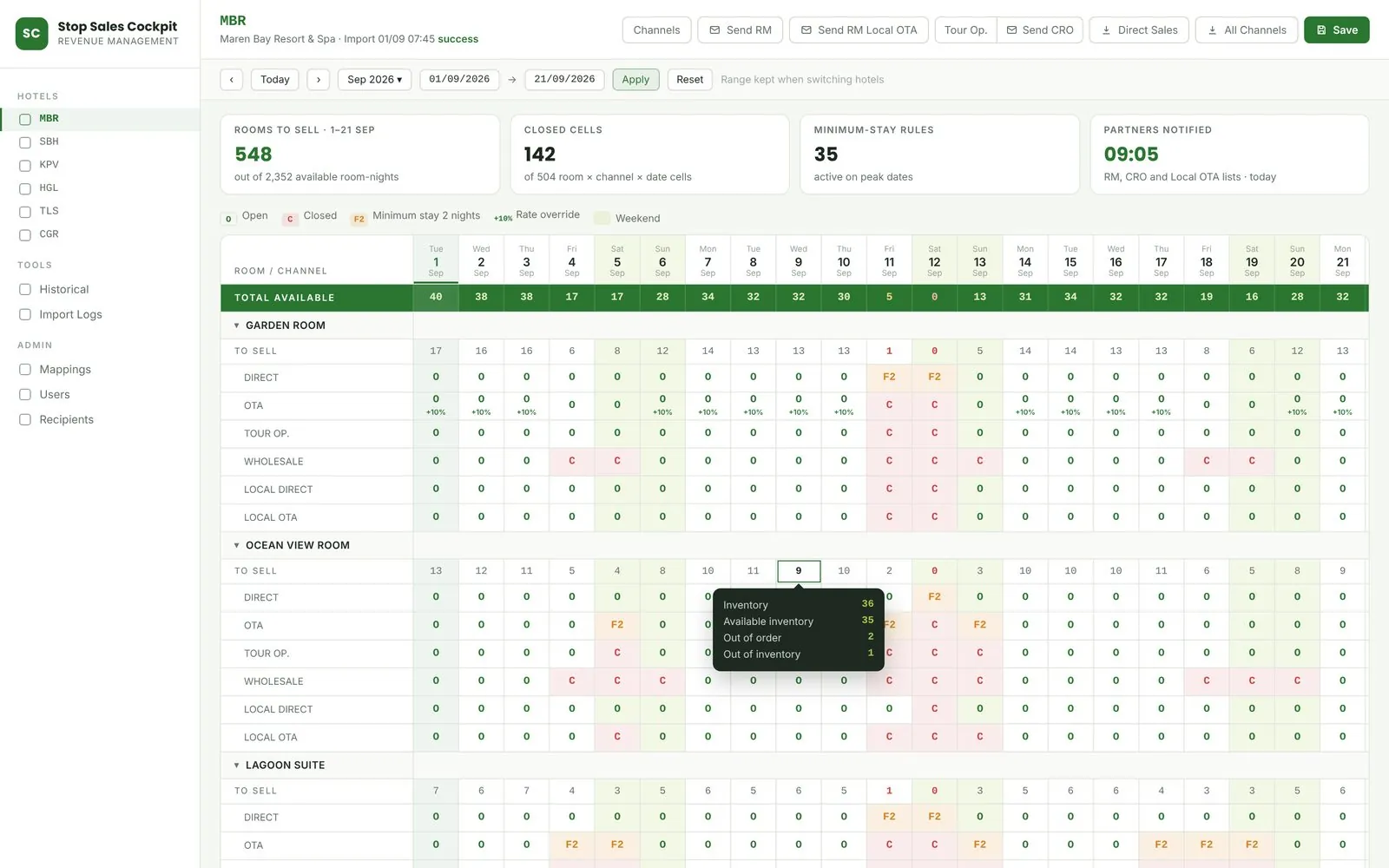Download All Channels export
Viewport: 1389px width, 868px height.
click(1247, 30)
